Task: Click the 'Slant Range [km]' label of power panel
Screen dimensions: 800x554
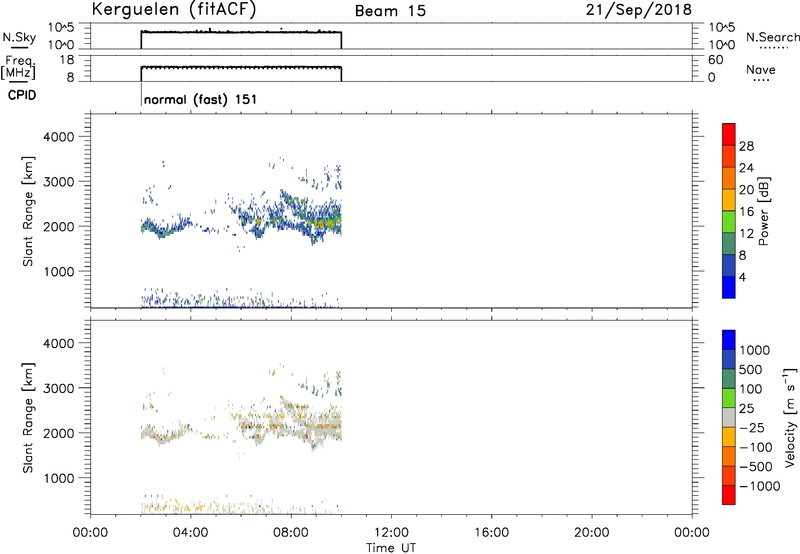Action: coord(28,211)
